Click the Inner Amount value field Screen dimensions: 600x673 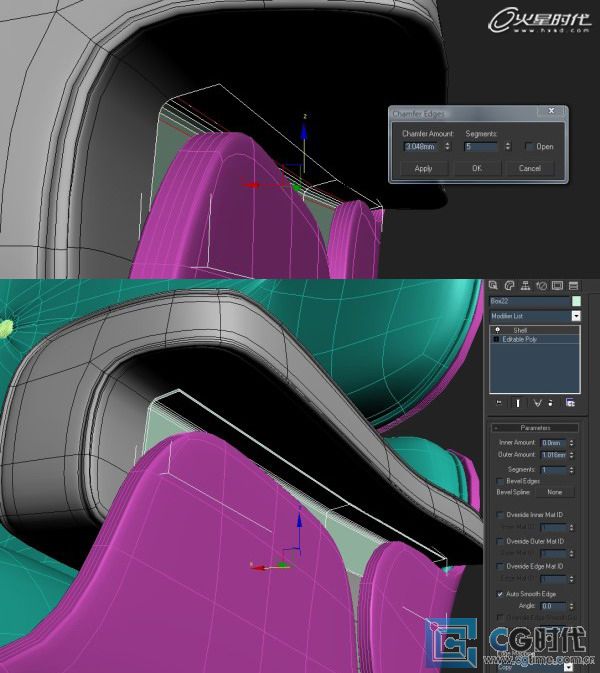click(x=553, y=443)
